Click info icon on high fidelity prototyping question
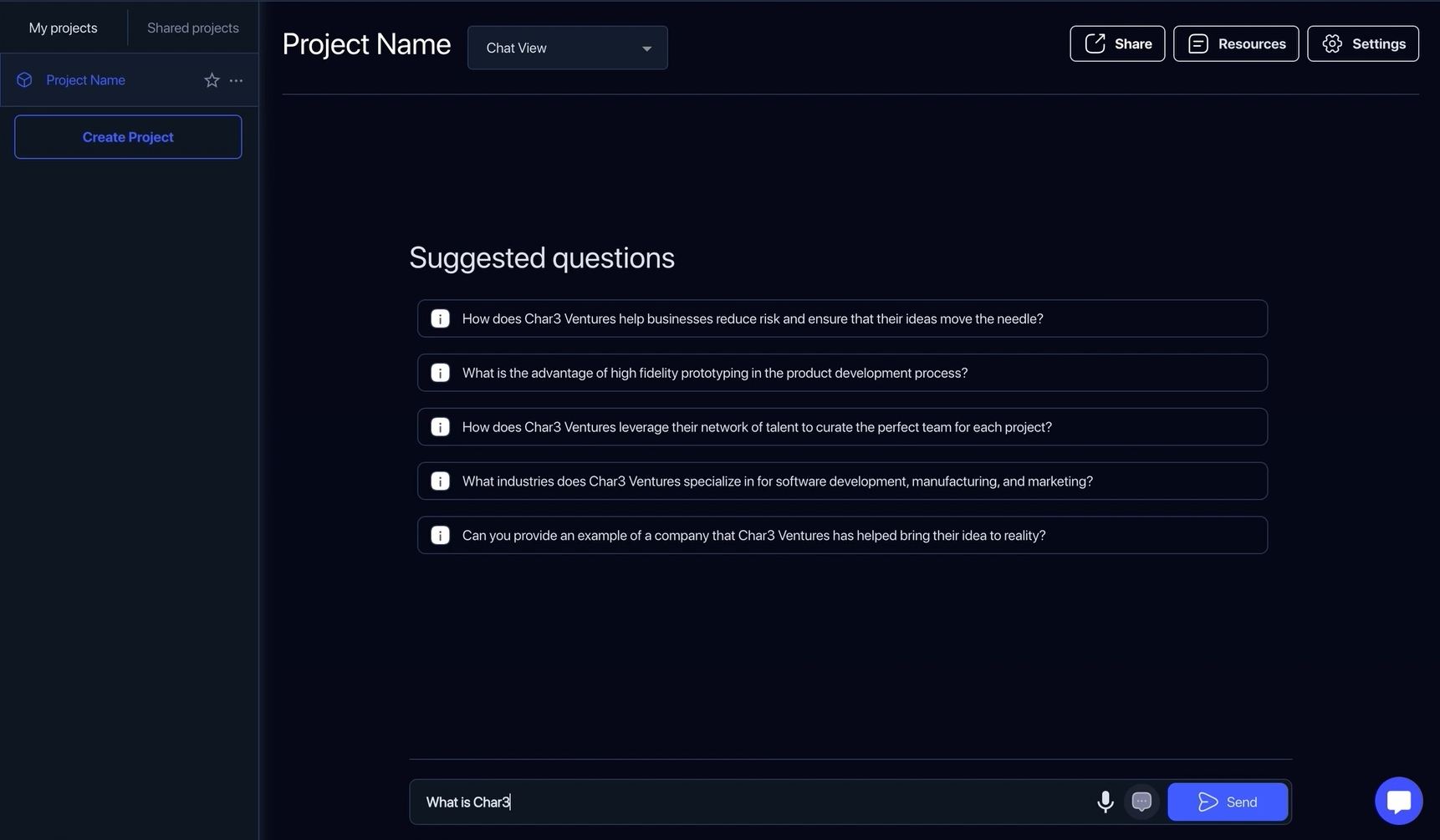1440x840 pixels. pos(440,373)
